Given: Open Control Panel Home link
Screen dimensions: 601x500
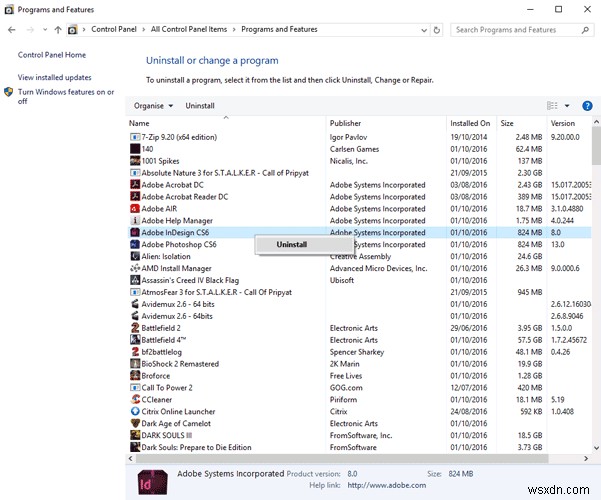Looking at the screenshot, I should 52,55.
